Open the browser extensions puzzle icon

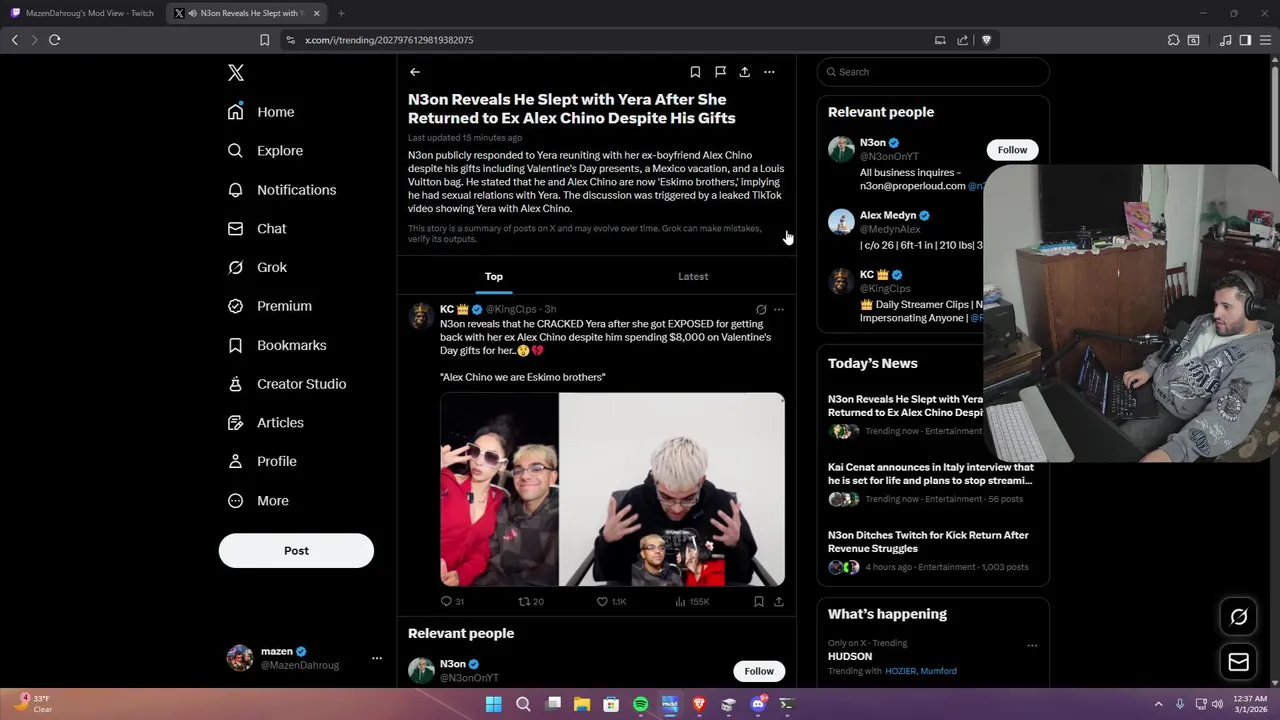[1174, 40]
